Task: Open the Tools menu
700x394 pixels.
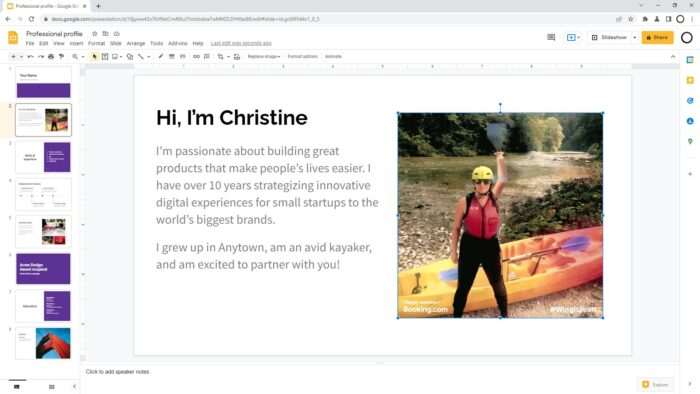Action: 157,44
